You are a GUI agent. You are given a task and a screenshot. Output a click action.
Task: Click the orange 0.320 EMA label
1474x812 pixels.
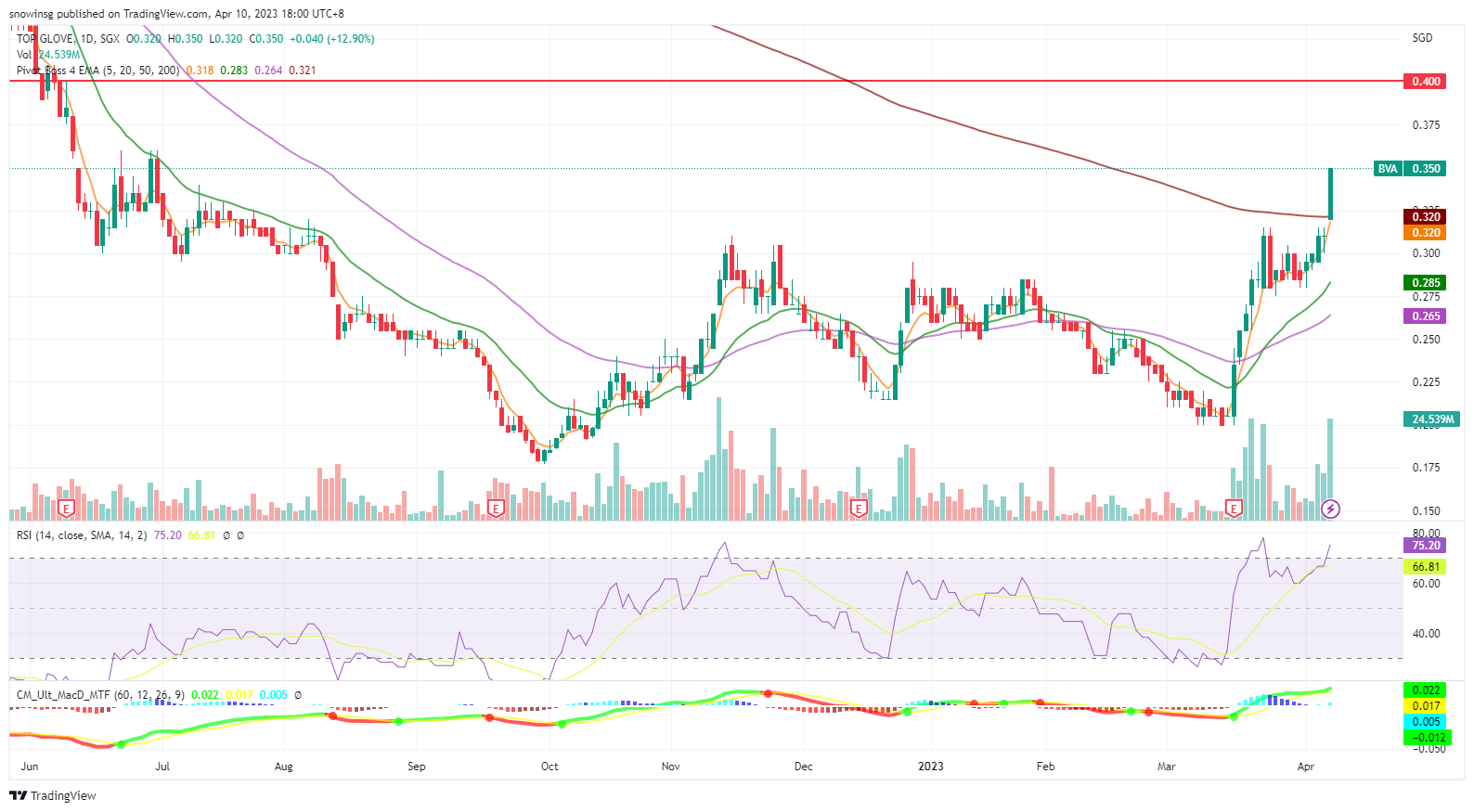click(x=1425, y=233)
